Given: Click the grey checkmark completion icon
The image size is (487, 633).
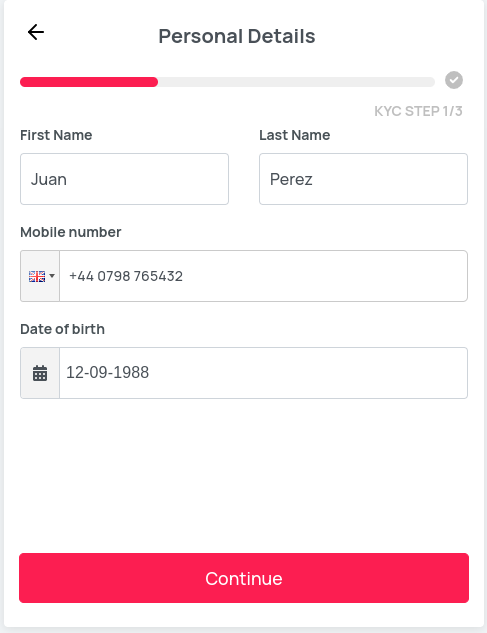Looking at the screenshot, I should 454,80.
